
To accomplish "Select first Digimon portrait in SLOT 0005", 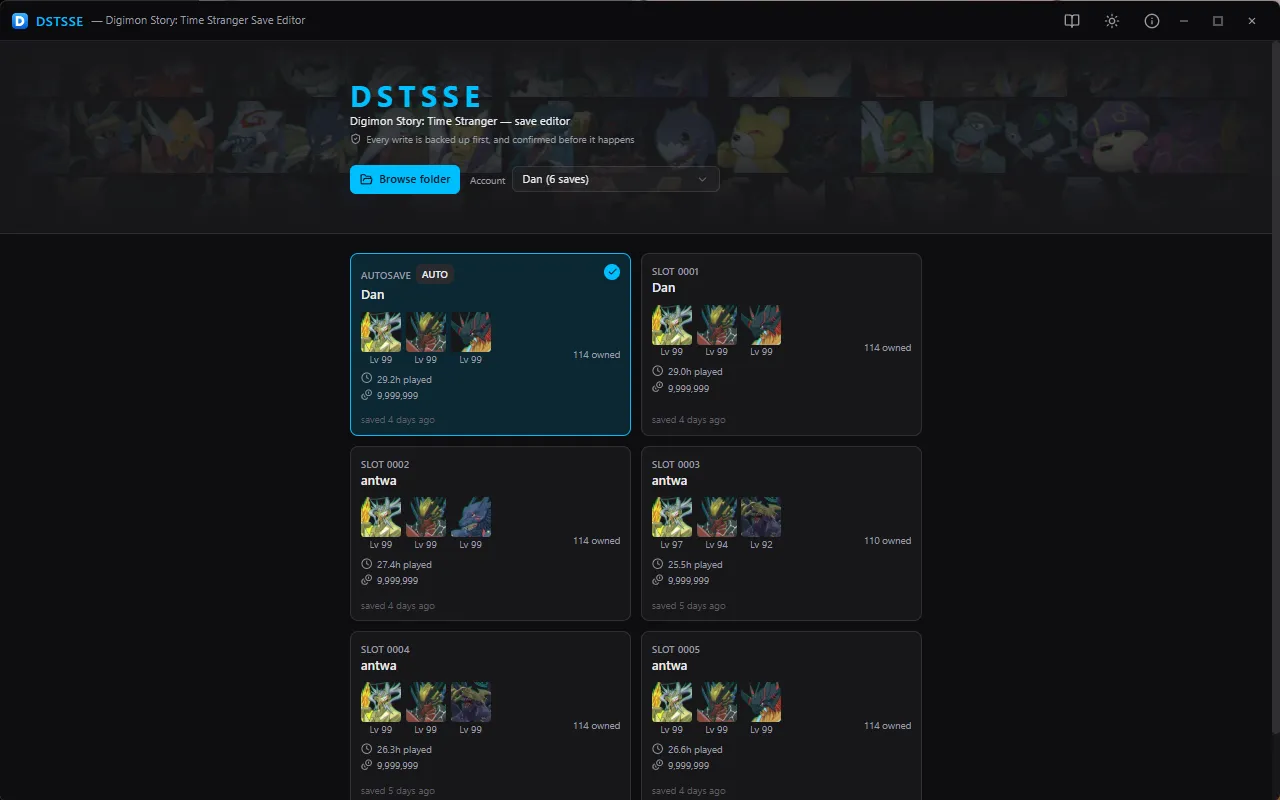I will click(x=672, y=702).
